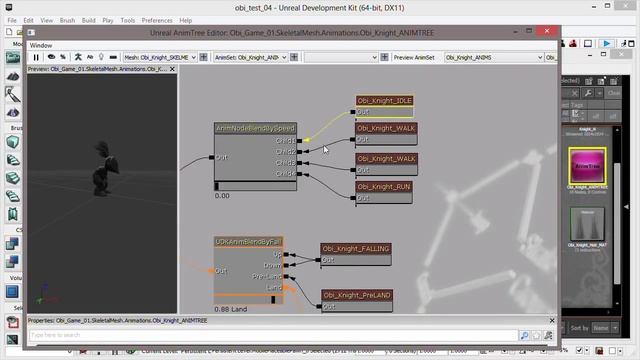Click the properties search input field

[273, 335]
